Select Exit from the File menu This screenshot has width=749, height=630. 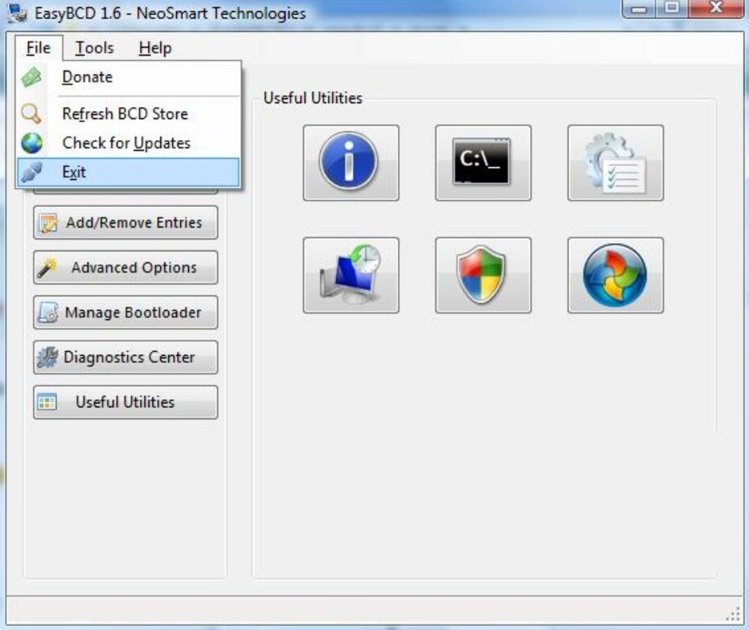click(x=74, y=172)
